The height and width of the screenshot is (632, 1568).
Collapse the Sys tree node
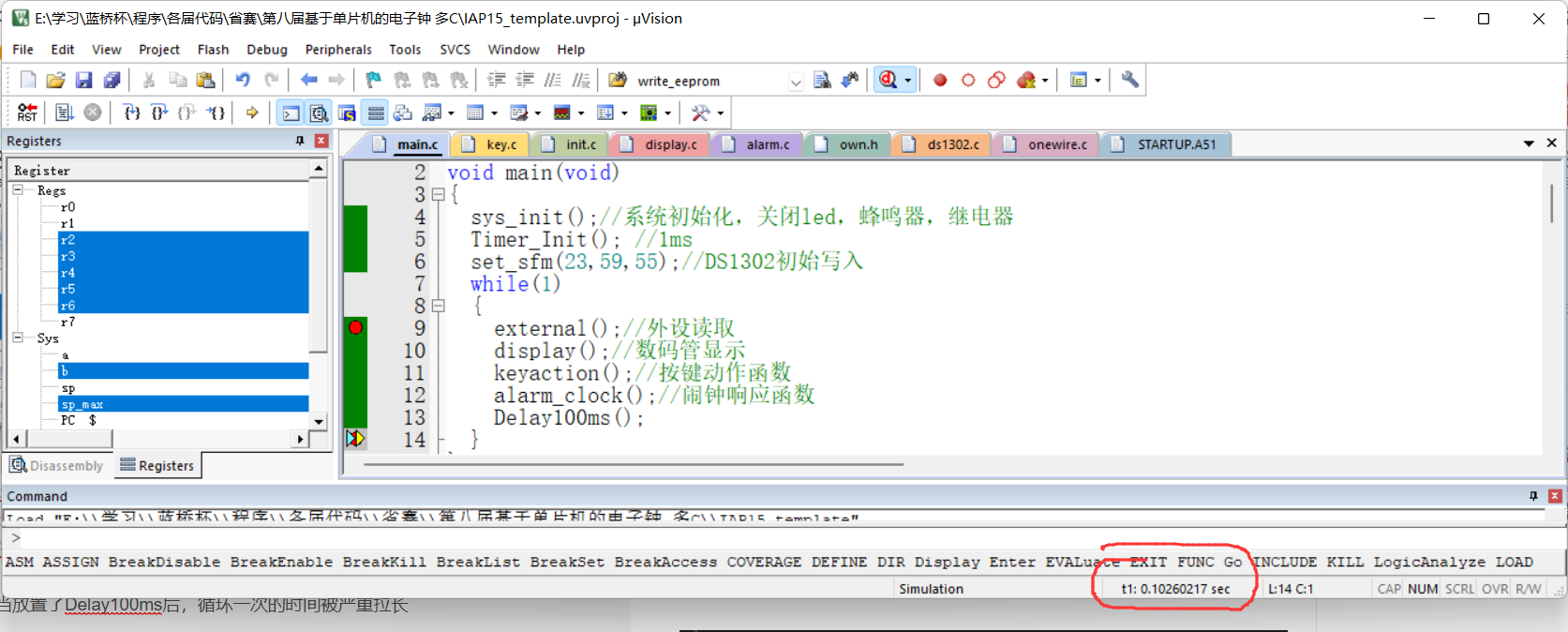click(18, 338)
